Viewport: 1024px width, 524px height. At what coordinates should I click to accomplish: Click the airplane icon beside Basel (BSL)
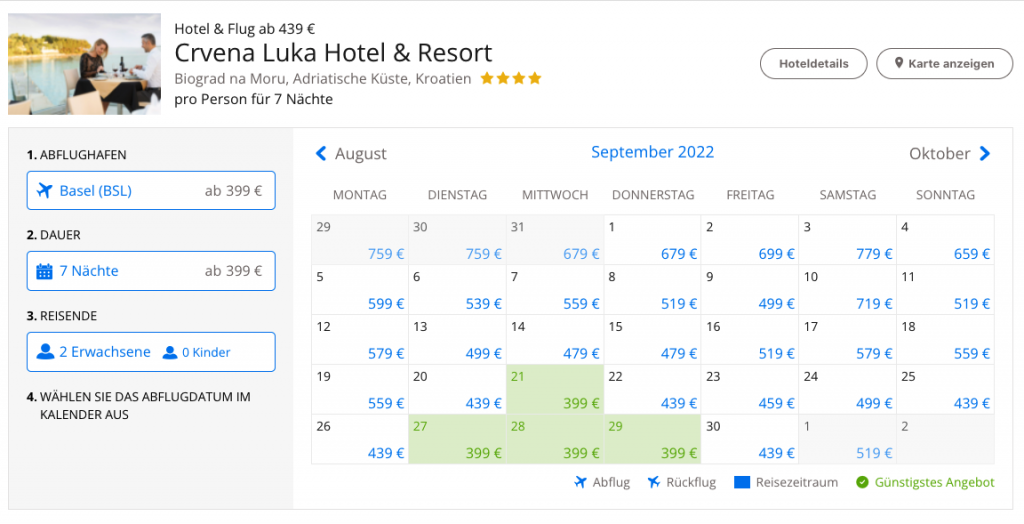click(44, 191)
